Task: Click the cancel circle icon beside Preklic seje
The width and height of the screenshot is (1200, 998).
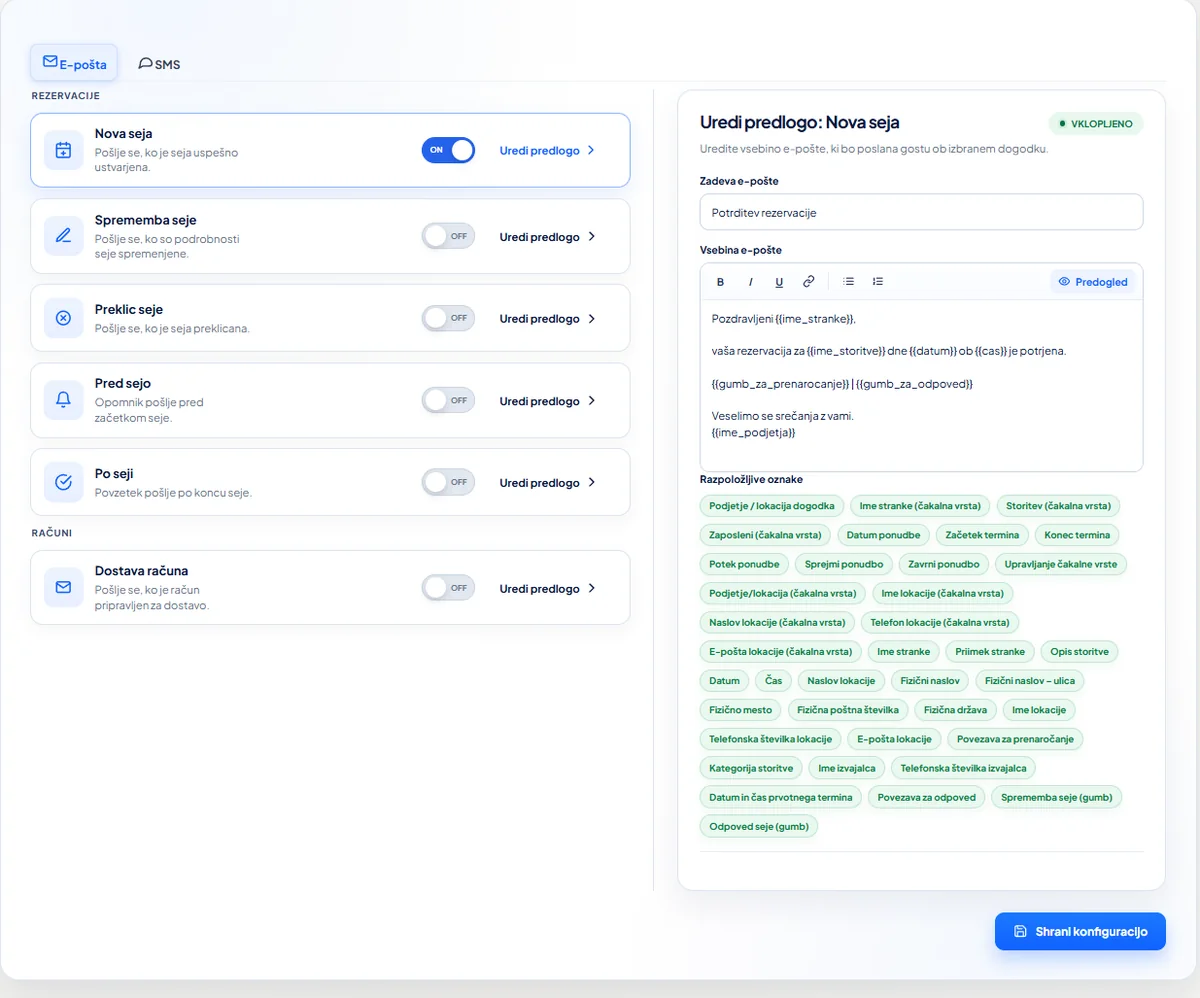Action: pyautogui.click(x=63, y=318)
